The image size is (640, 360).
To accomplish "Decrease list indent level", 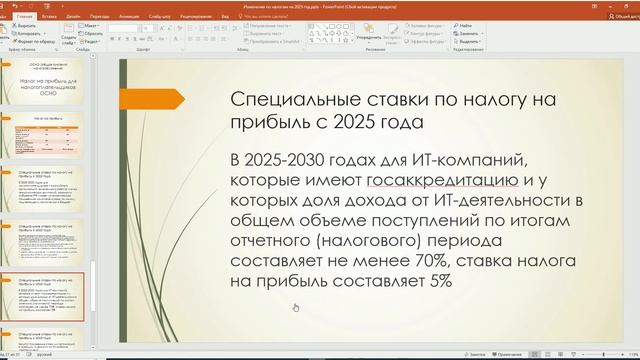I will pos(217,28).
